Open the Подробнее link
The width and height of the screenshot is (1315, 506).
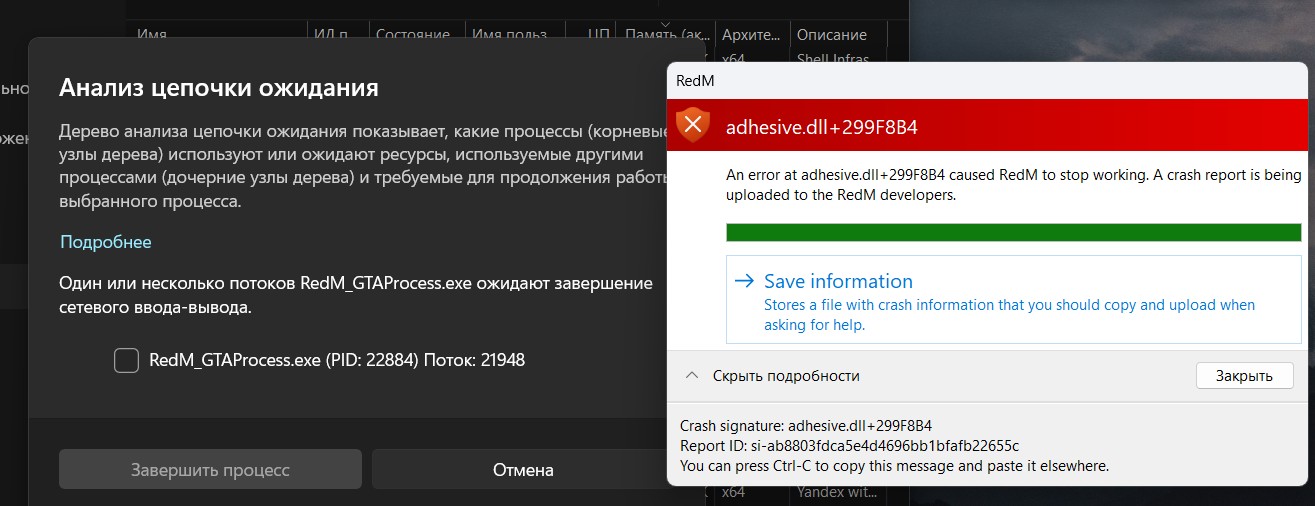(106, 242)
